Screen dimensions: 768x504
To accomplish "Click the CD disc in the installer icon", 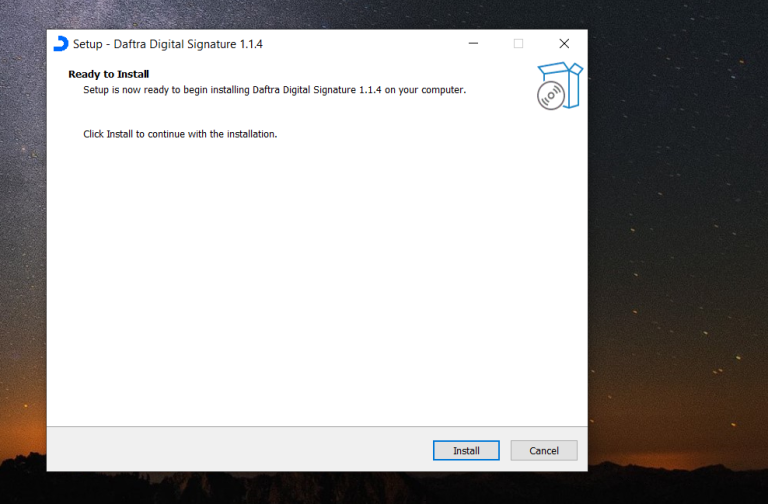I will click(550, 96).
